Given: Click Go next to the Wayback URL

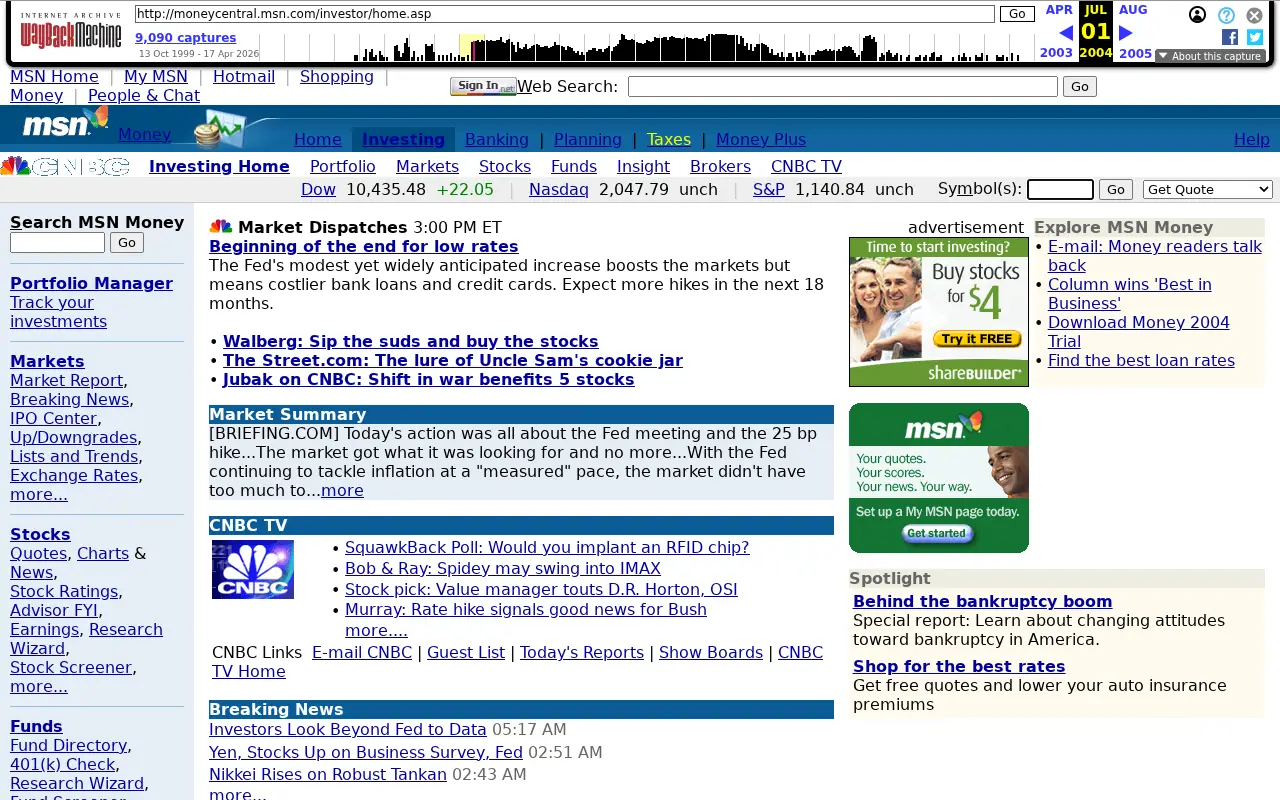Looking at the screenshot, I should [x=1017, y=14].
